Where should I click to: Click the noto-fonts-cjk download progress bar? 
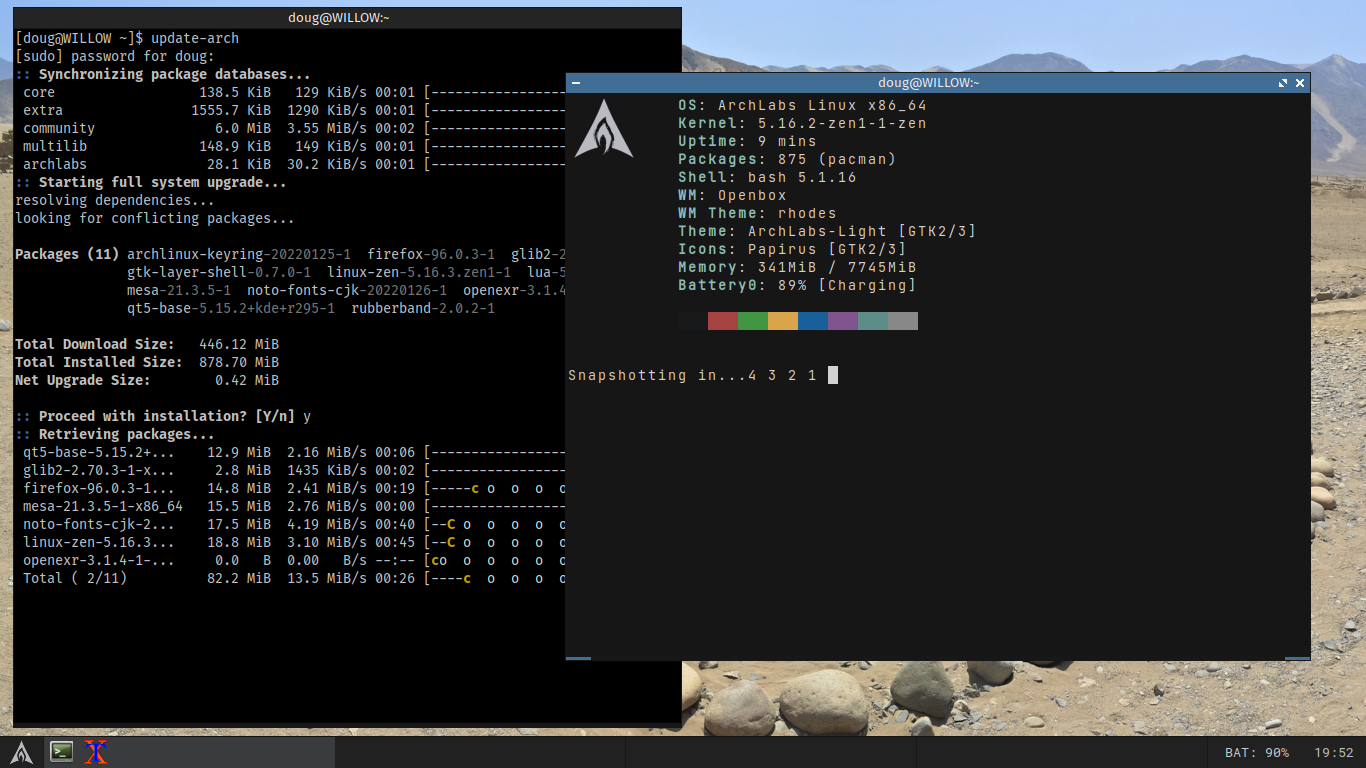[496, 524]
